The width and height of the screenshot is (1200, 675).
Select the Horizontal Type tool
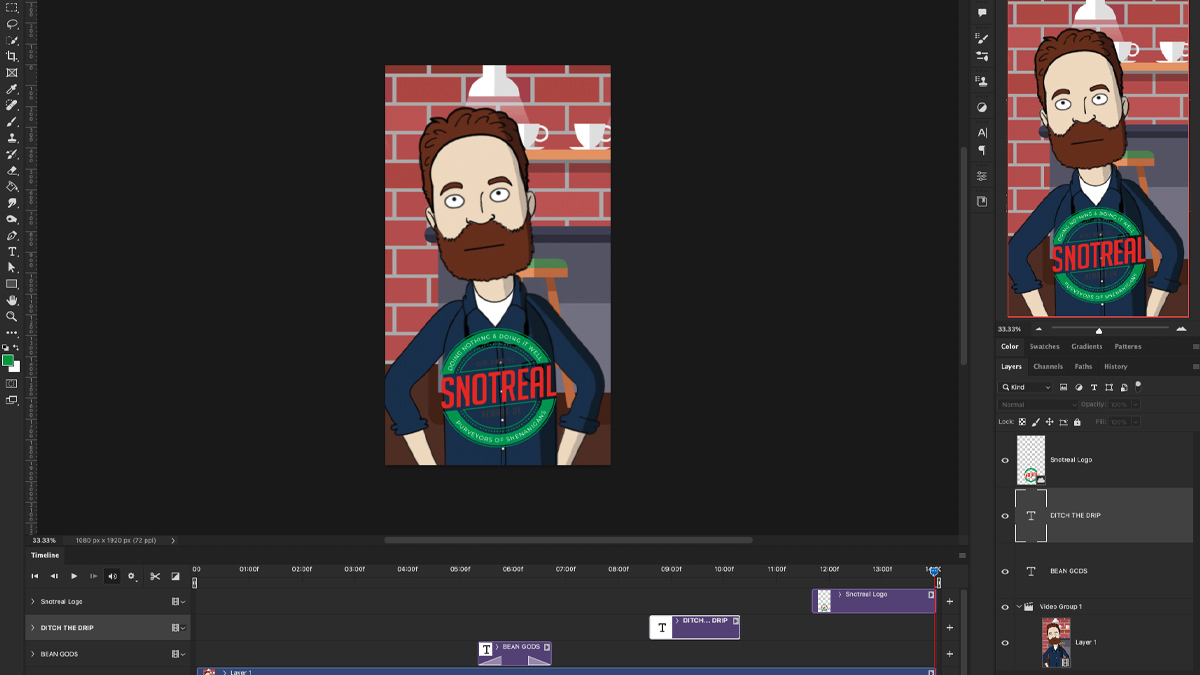pos(12,252)
